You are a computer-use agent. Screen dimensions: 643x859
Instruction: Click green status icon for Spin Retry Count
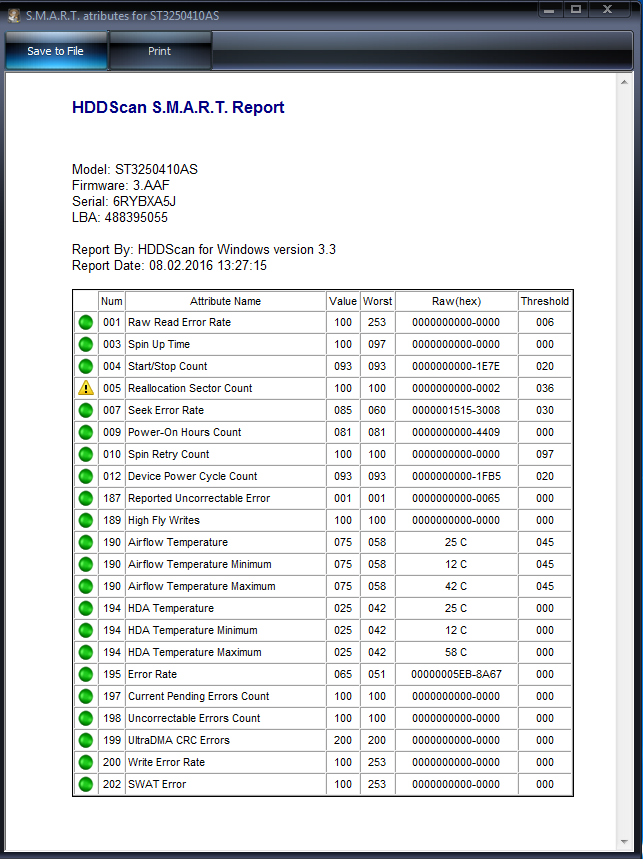(86, 454)
